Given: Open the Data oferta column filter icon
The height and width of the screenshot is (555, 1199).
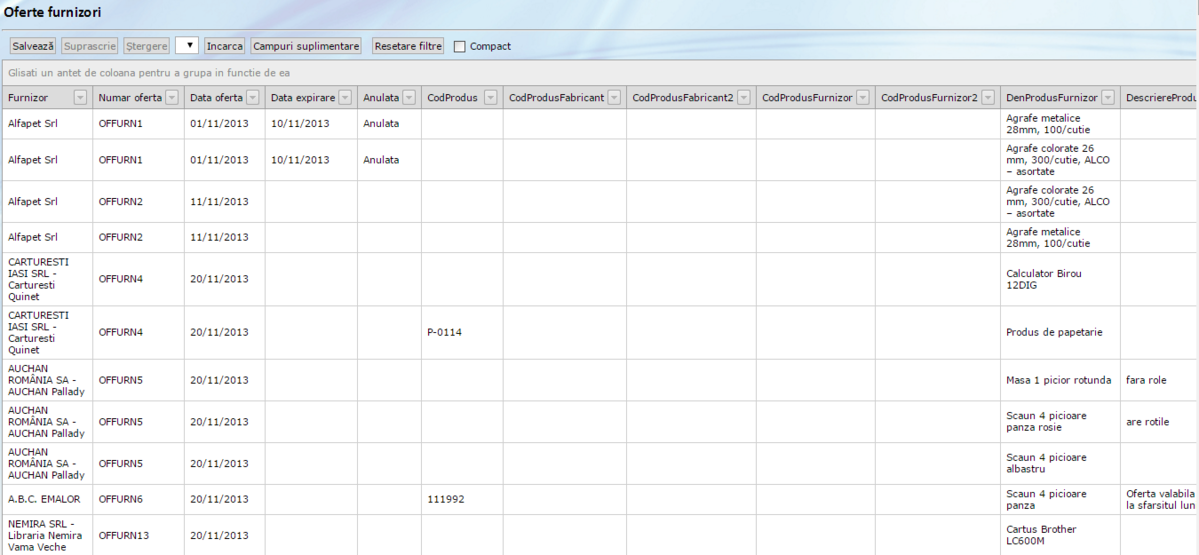Looking at the screenshot, I should tap(252, 97).
